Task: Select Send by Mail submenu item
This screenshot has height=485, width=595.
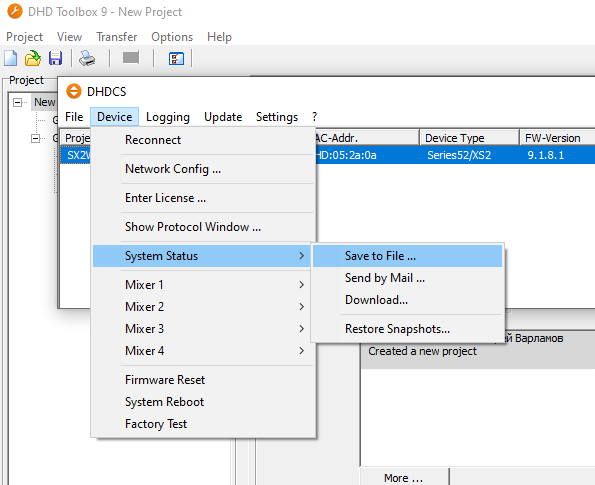Action: (408, 278)
